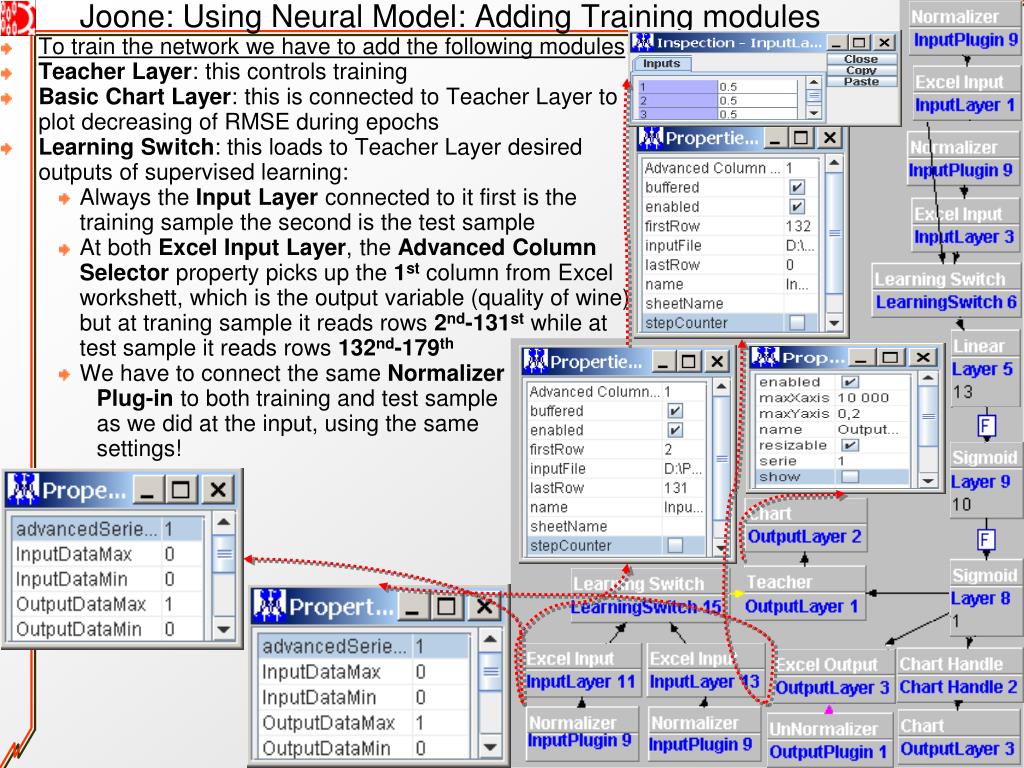Image resolution: width=1024 pixels, height=768 pixels.
Task: Click scroll-down arrow in the firstRow 2 Properties window
Action: coord(721,547)
